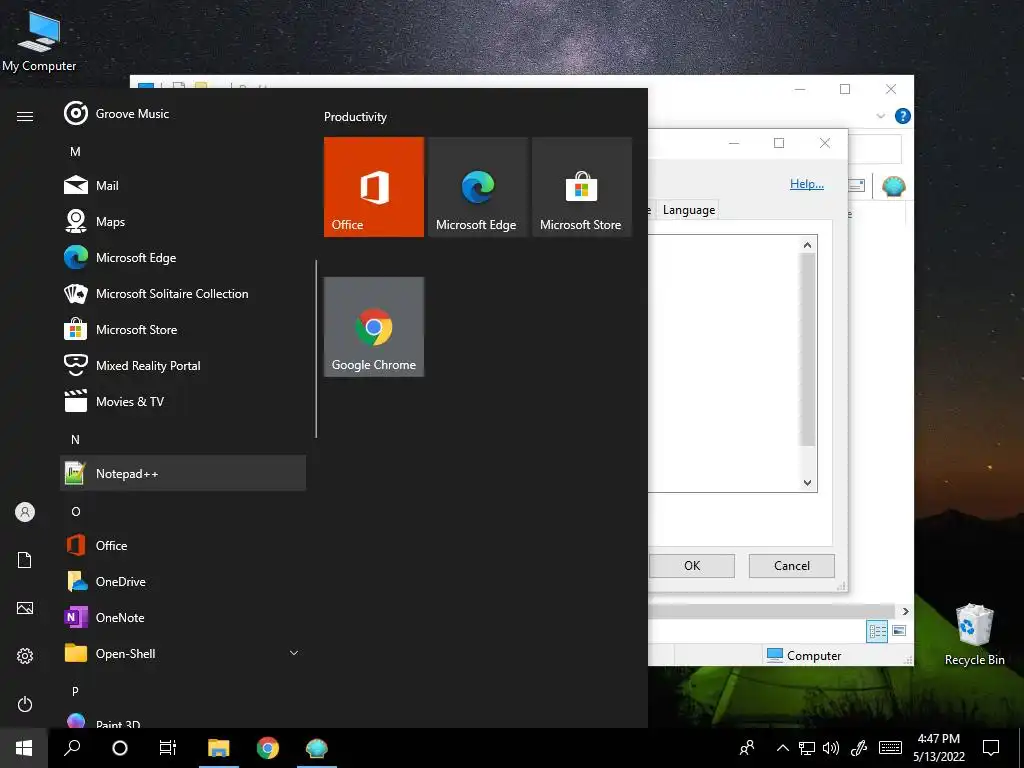Viewport: 1024px width, 768px height.
Task: Click the Windows Ink Workspace tray icon
Action: coord(859,748)
